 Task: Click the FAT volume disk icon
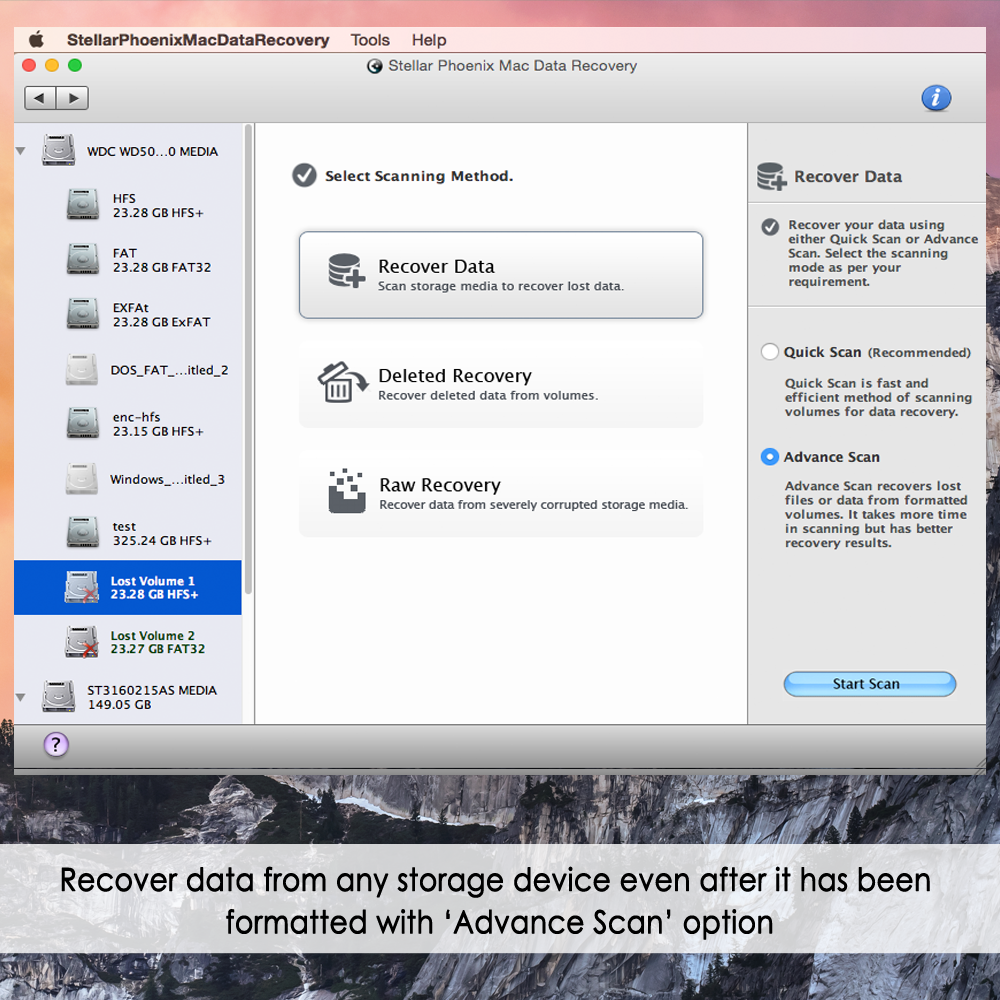(x=83, y=259)
